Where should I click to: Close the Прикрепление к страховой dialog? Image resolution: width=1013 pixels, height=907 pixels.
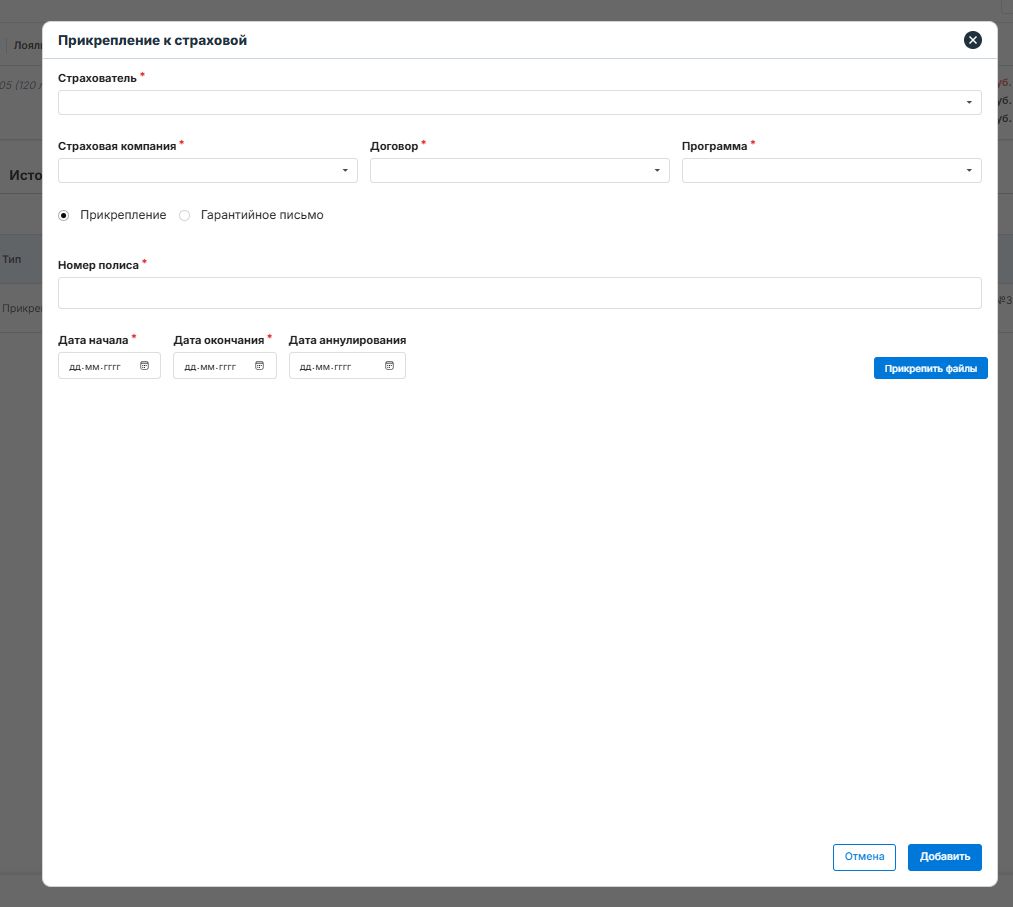pos(972,40)
